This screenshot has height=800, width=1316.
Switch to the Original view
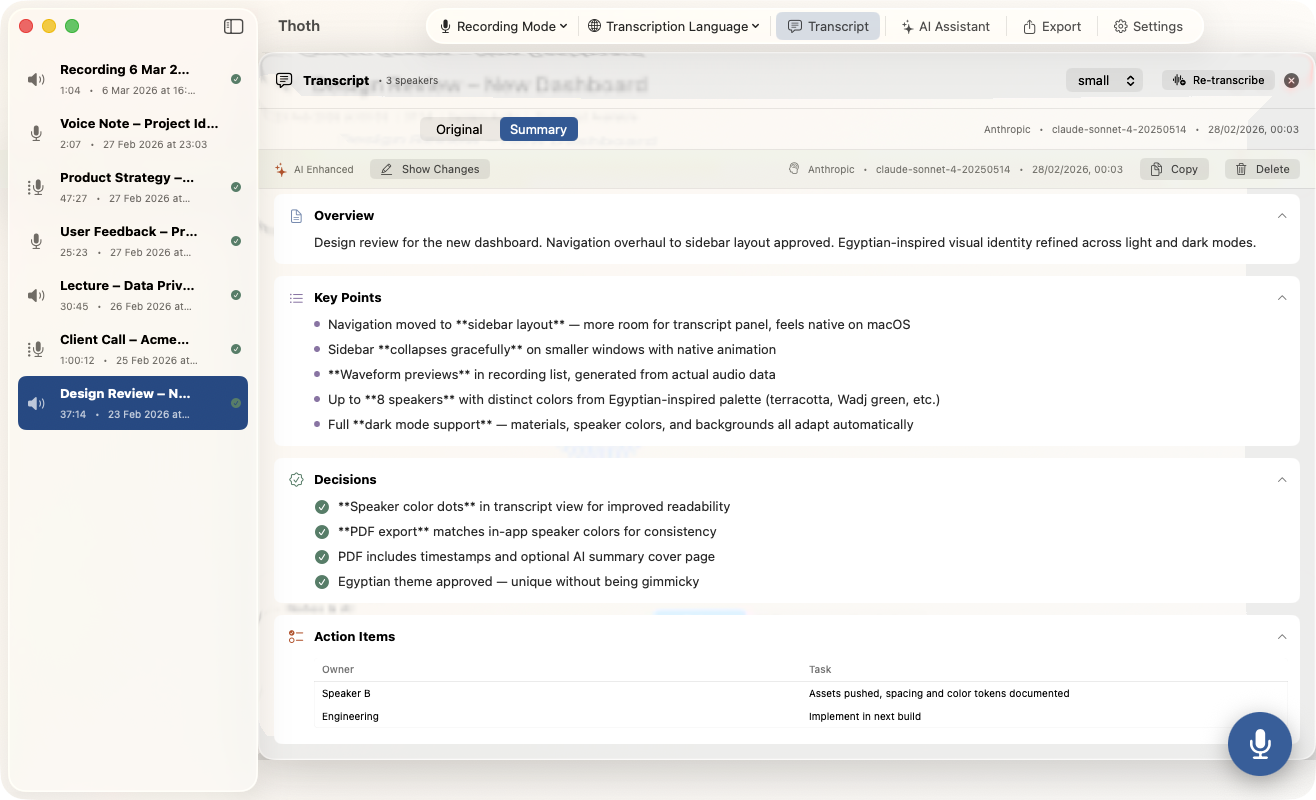(x=459, y=129)
